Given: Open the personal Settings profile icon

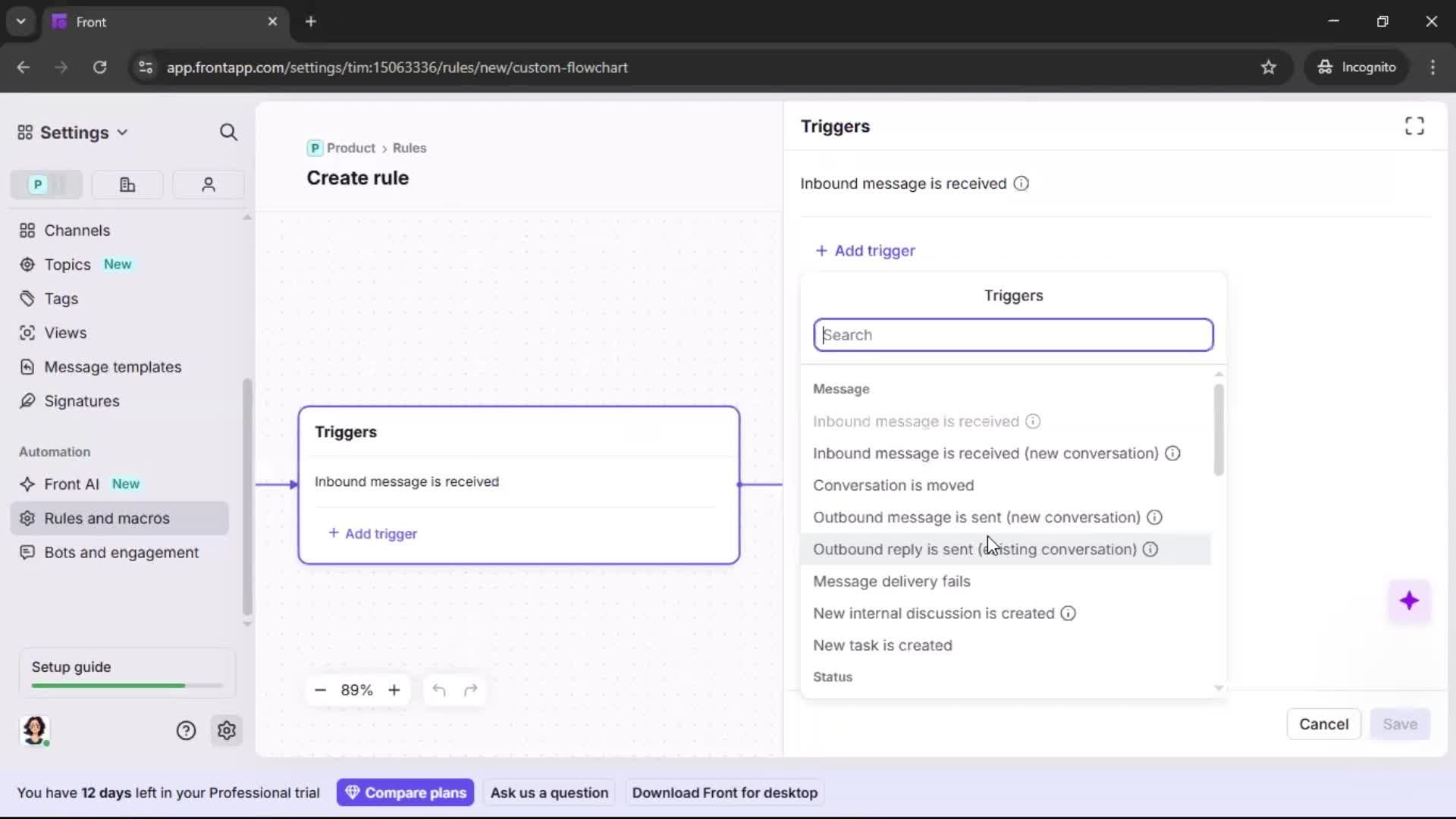Looking at the screenshot, I should click(x=208, y=184).
